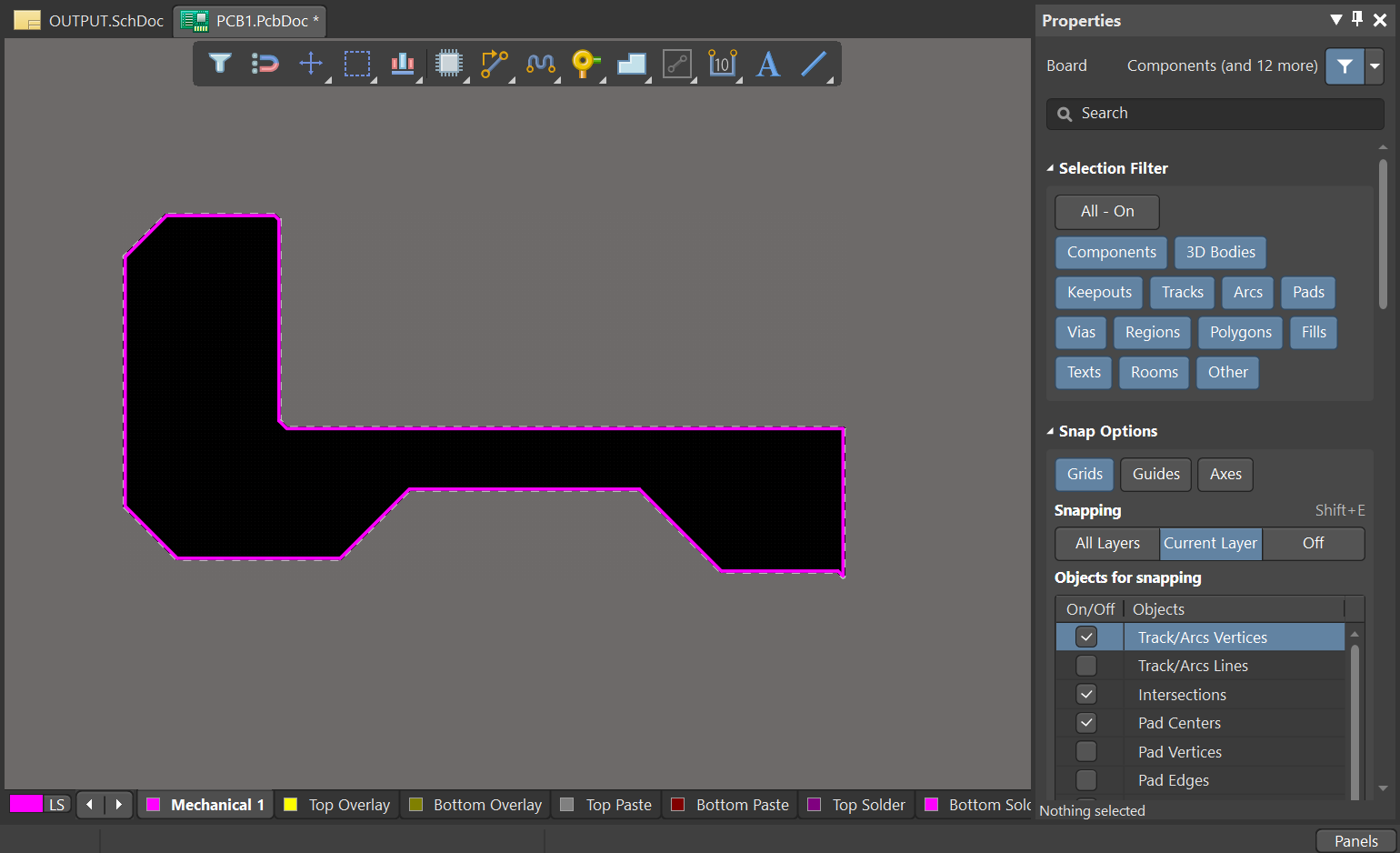Toggle Polygons selection filter
Viewport: 1400px width, 853px height.
[1241, 333]
